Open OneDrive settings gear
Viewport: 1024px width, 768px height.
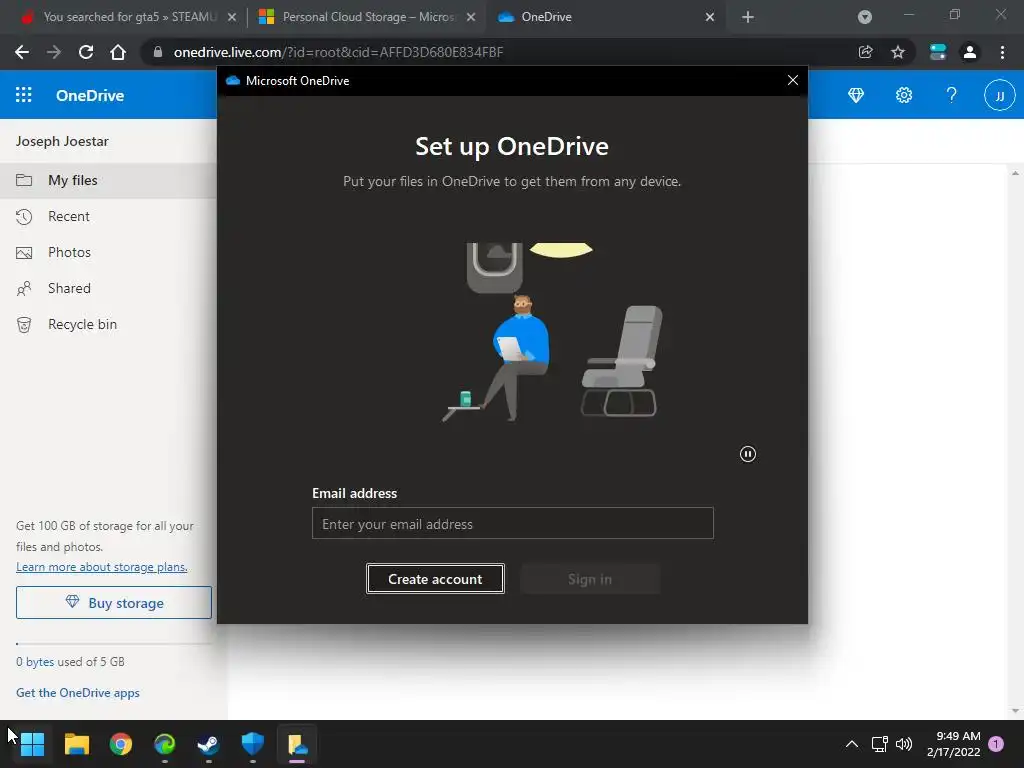[x=904, y=95]
